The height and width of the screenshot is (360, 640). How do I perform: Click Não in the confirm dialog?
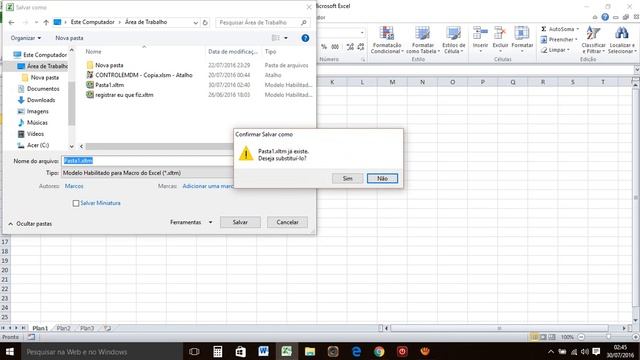(382, 178)
